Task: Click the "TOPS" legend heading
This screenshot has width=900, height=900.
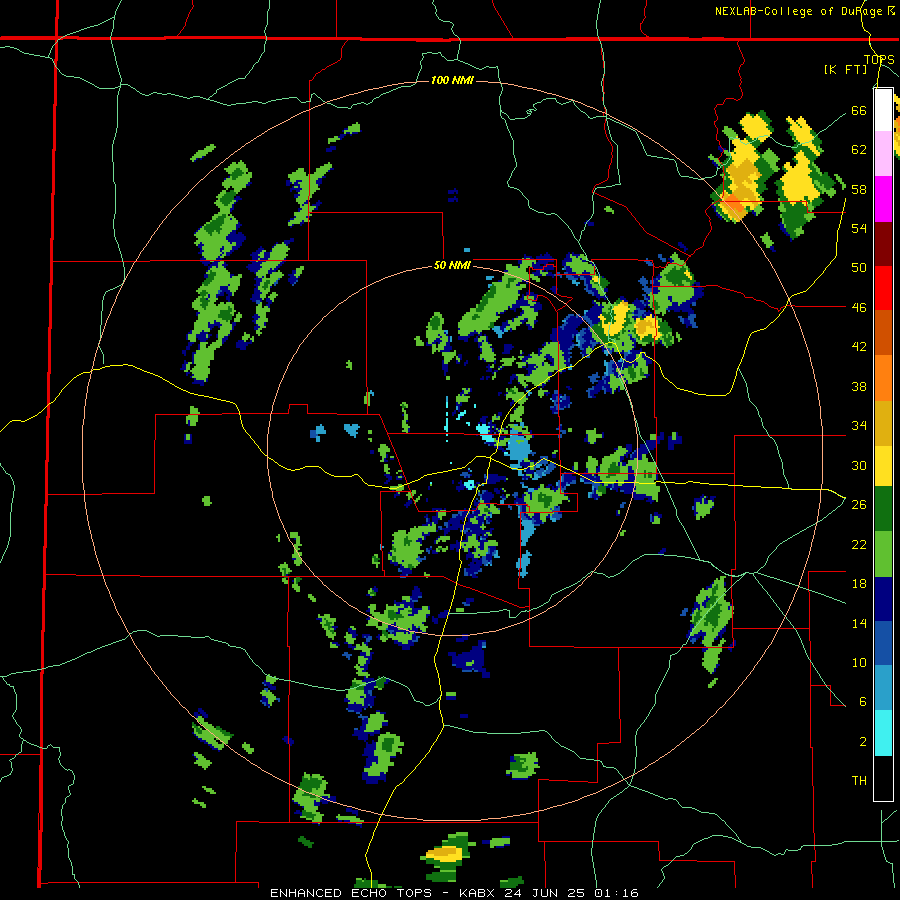Action: (x=879, y=60)
